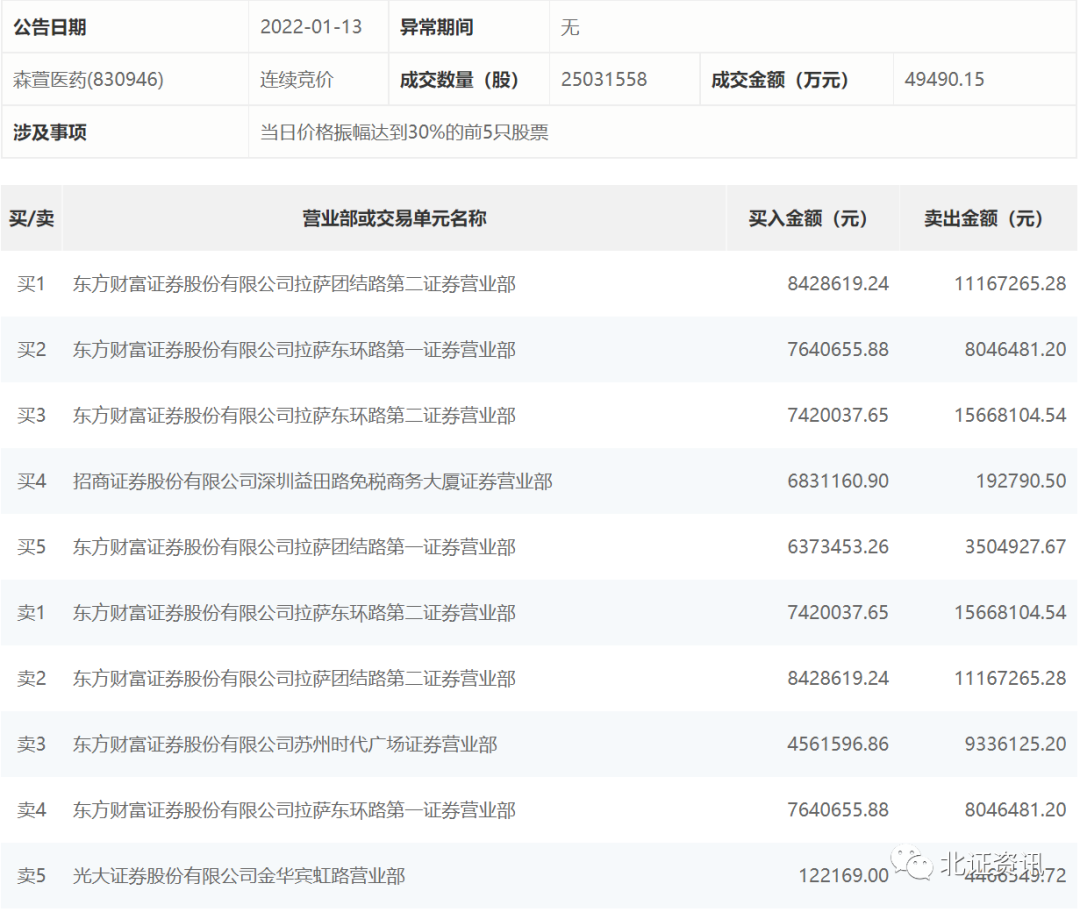Select sell amount 11167265.28 in row 卖2

pyautogui.click(x=1010, y=678)
